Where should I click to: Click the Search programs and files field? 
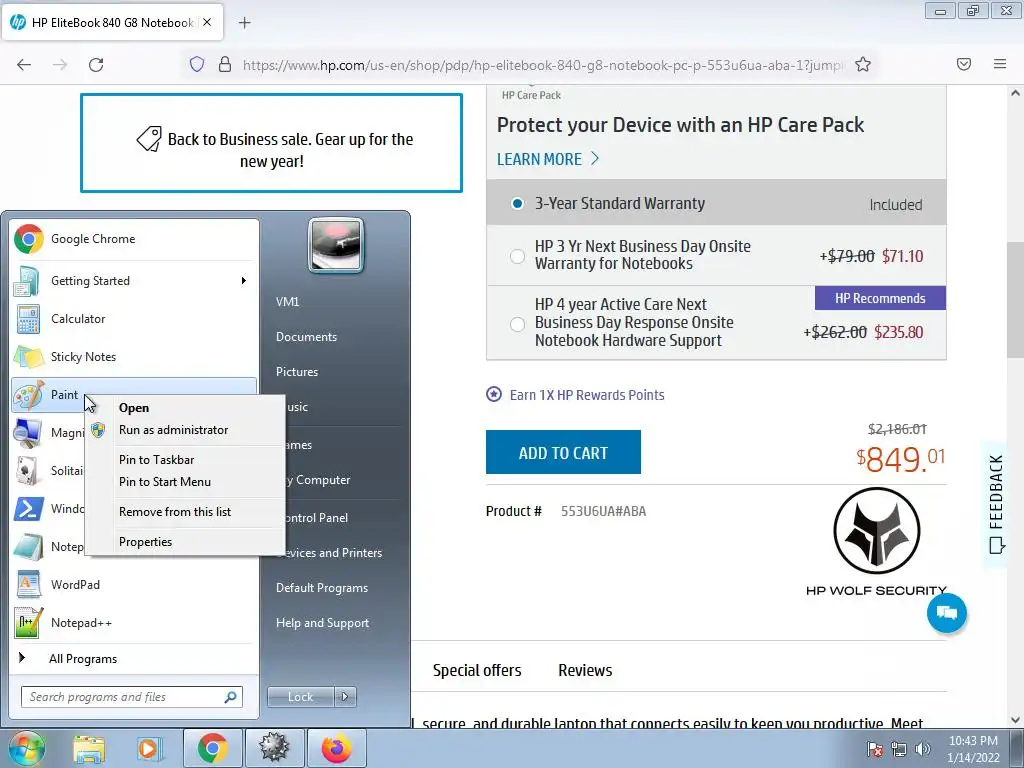click(132, 697)
